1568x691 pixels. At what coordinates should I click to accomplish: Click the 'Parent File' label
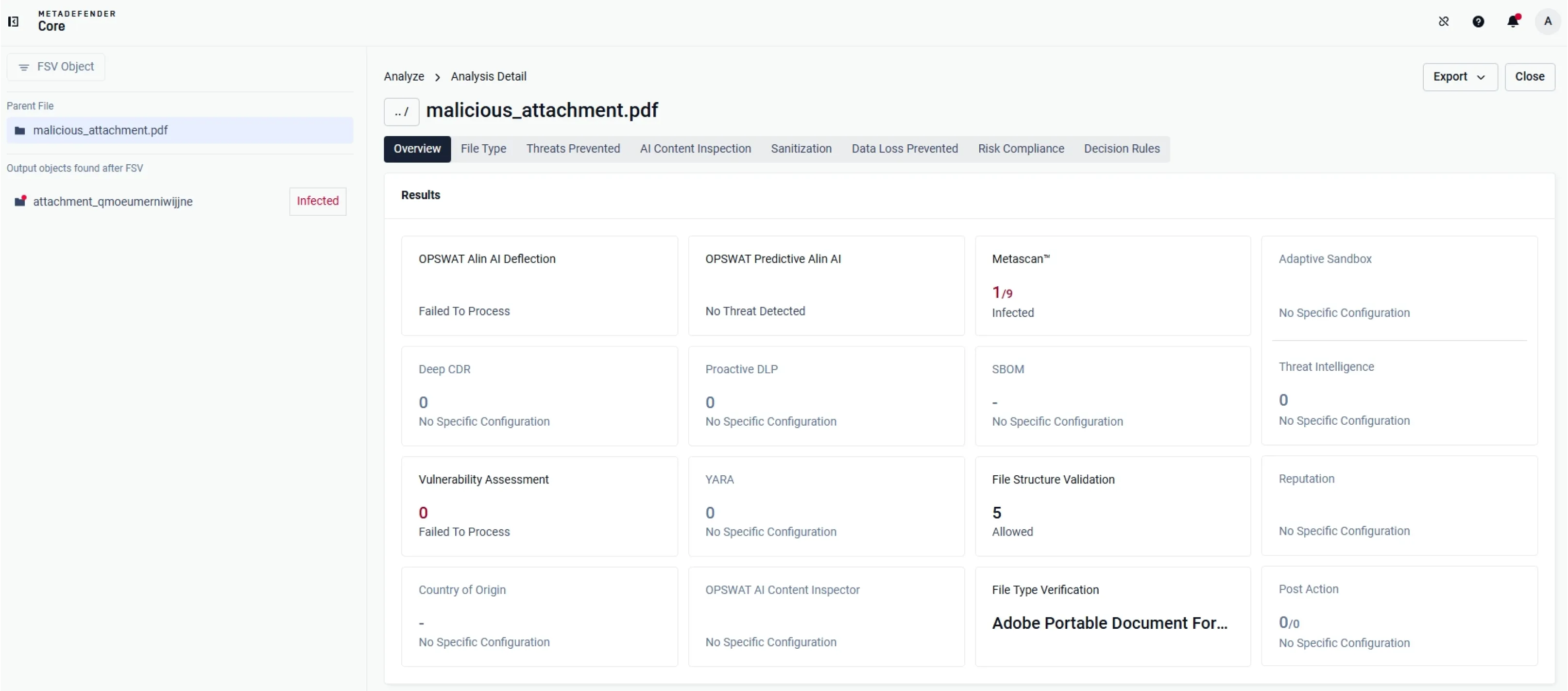30,106
